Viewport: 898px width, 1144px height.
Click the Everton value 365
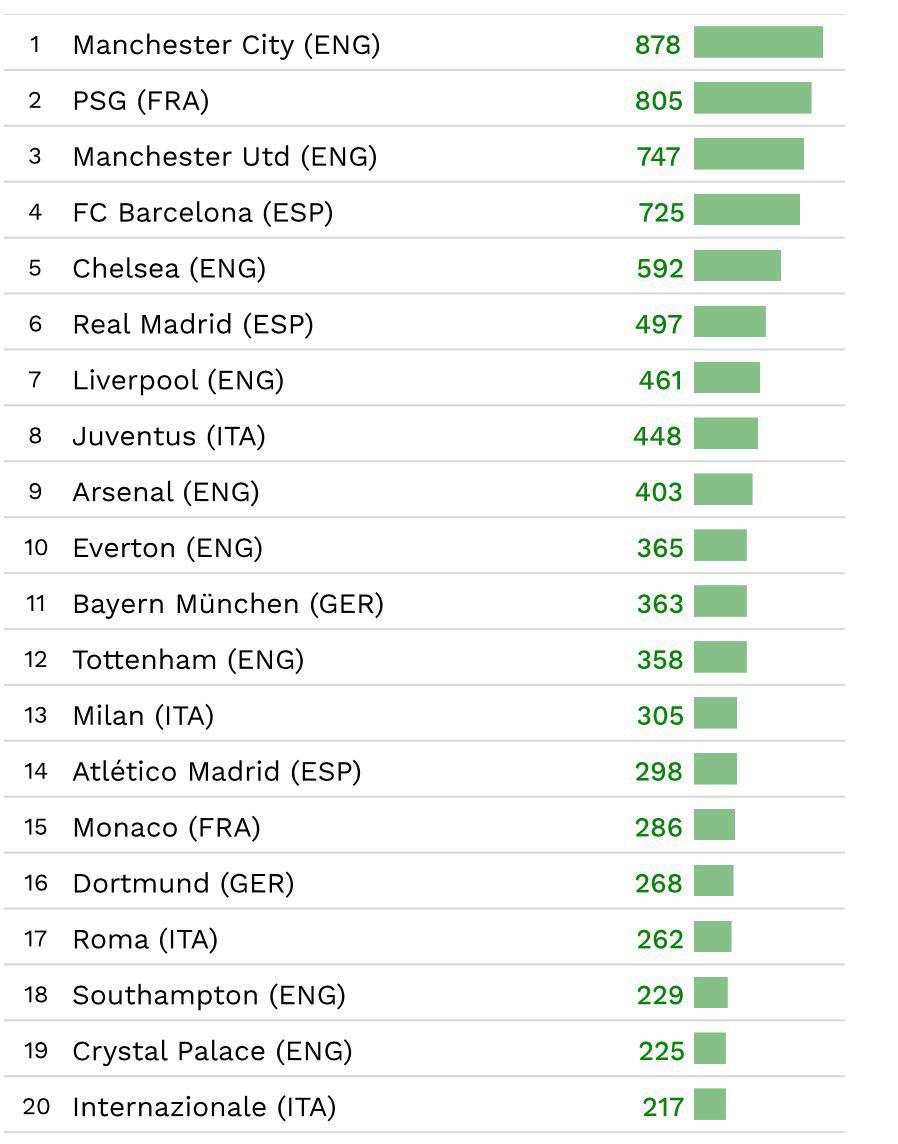point(660,548)
